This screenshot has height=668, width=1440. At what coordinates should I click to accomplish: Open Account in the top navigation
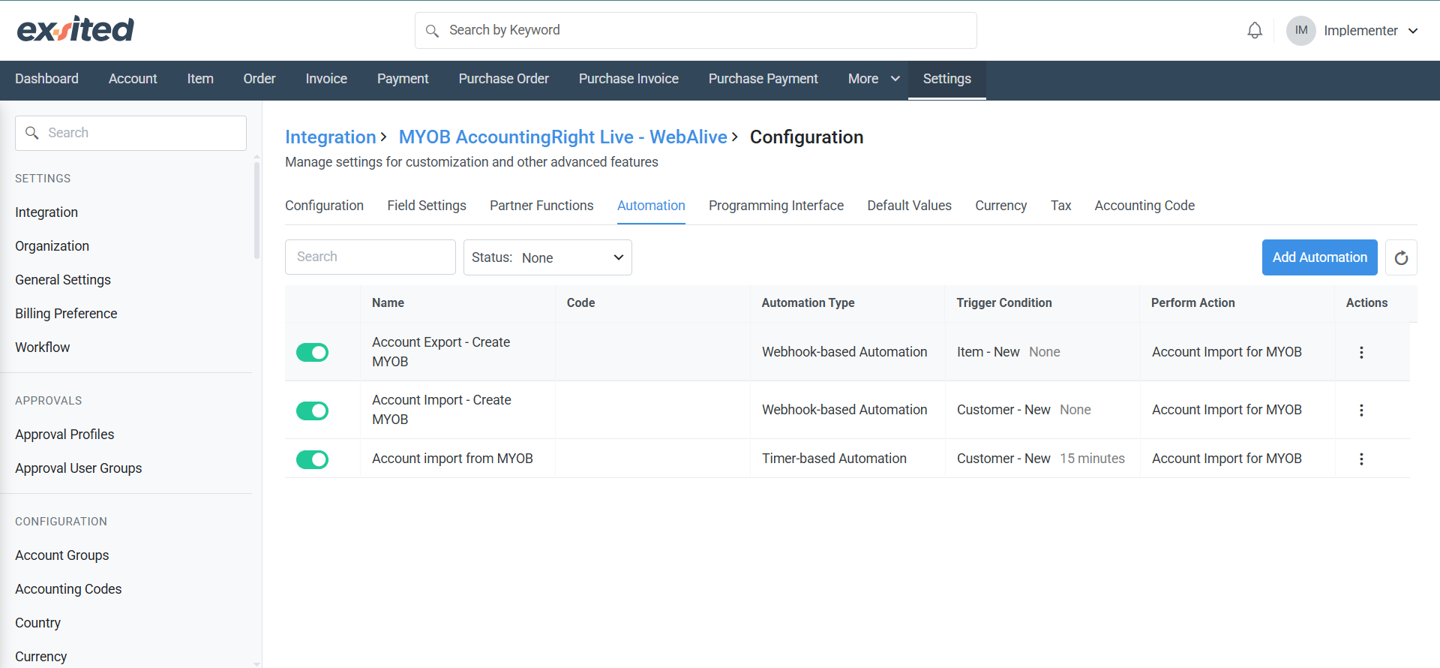[133, 79]
